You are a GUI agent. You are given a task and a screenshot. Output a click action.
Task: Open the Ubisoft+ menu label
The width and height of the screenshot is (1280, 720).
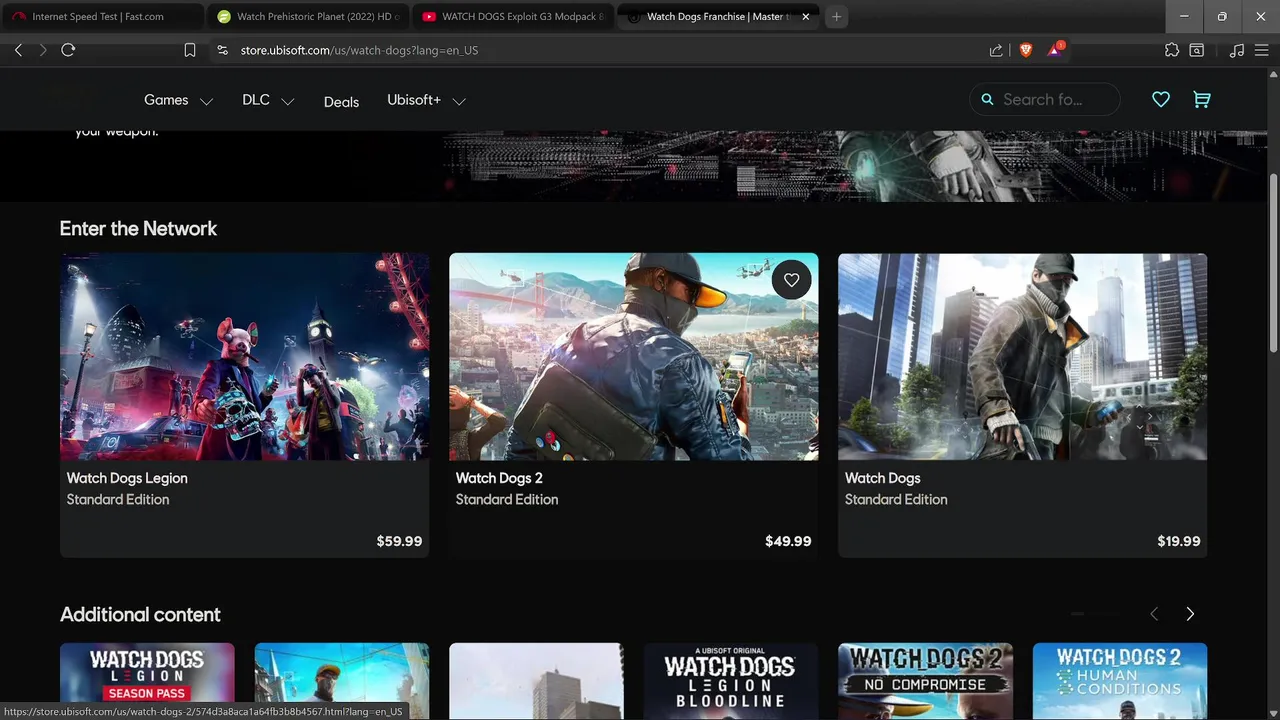[414, 100]
